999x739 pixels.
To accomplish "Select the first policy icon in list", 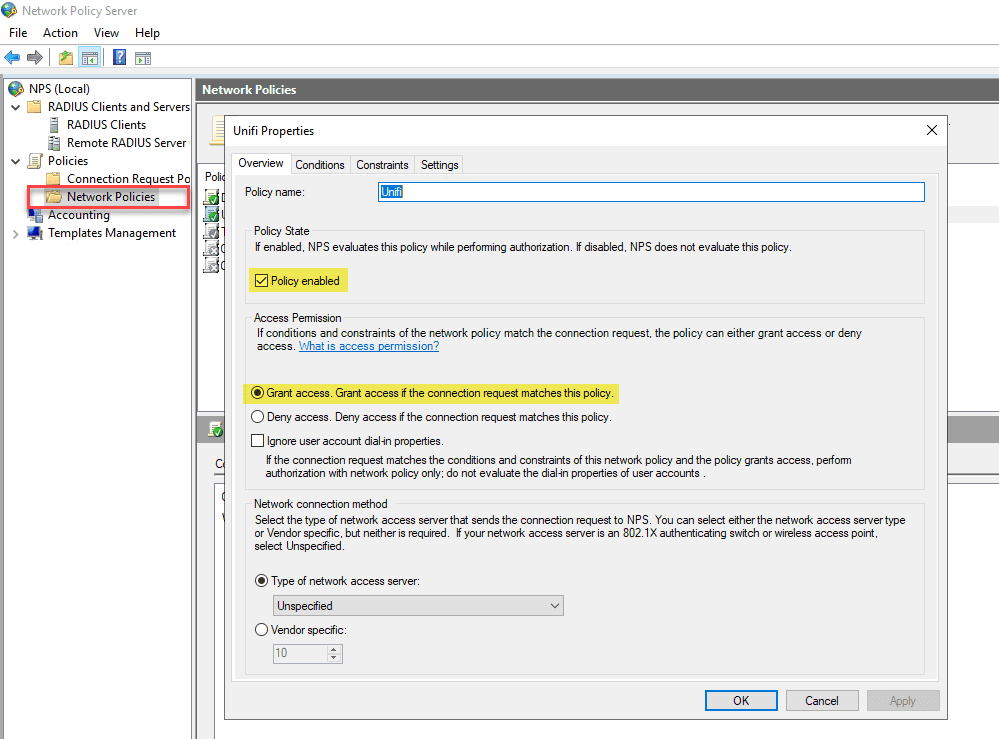I will [211, 197].
